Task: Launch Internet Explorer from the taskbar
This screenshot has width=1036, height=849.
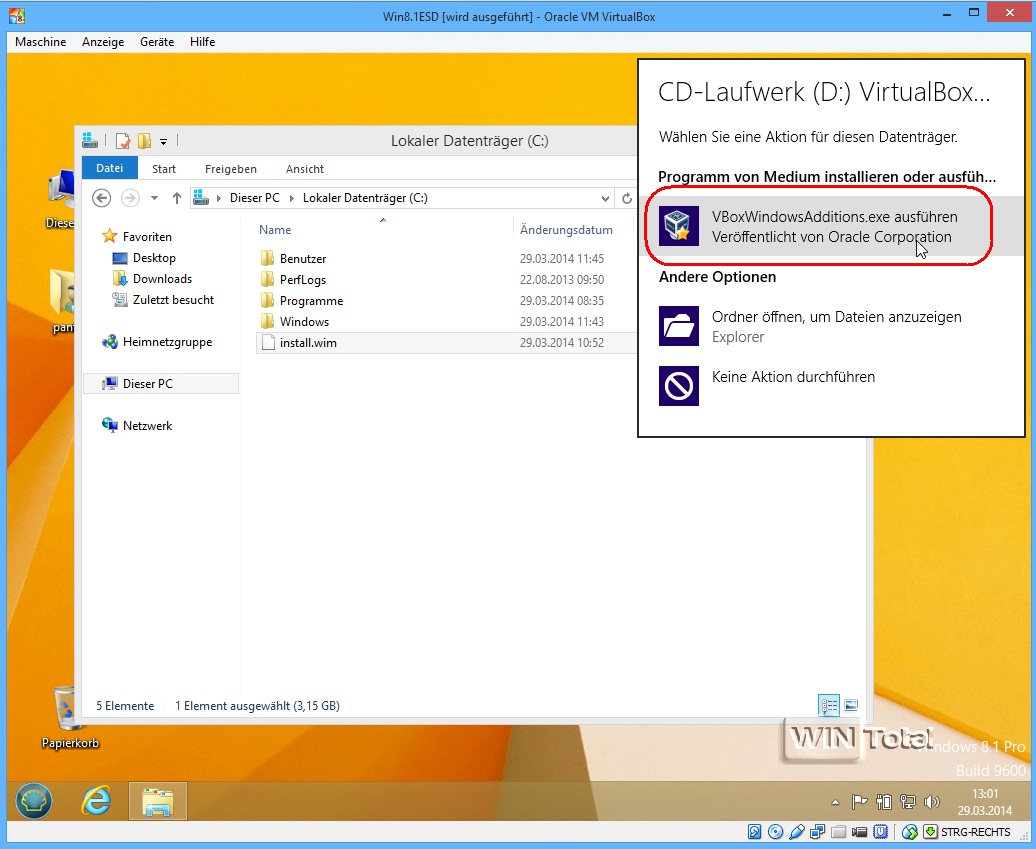Action: pyautogui.click(x=96, y=801)
